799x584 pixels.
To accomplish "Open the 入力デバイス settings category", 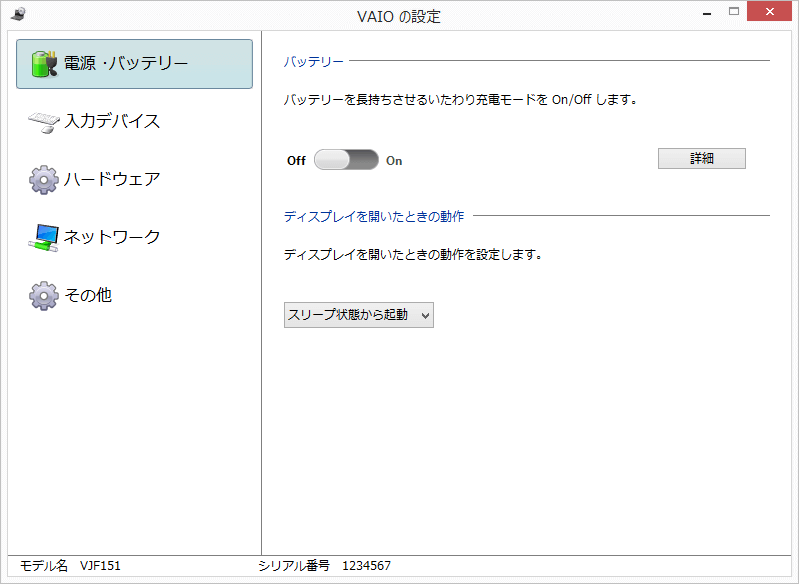I will (112, 121).
